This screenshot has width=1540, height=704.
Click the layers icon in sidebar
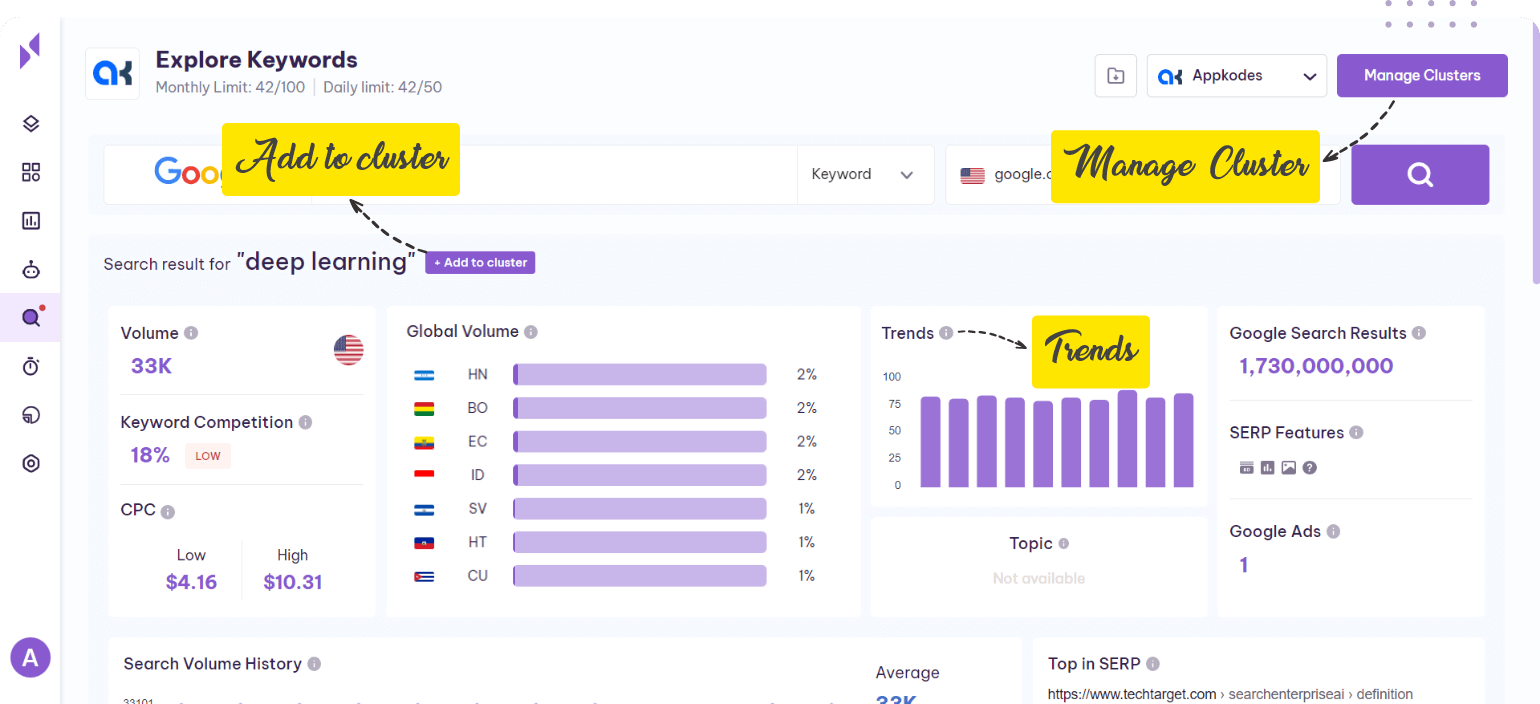31,124
